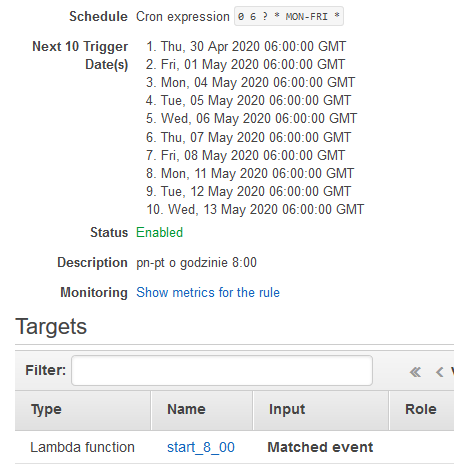
Task: Click the Filter label
Action: [x=46, y=370]
